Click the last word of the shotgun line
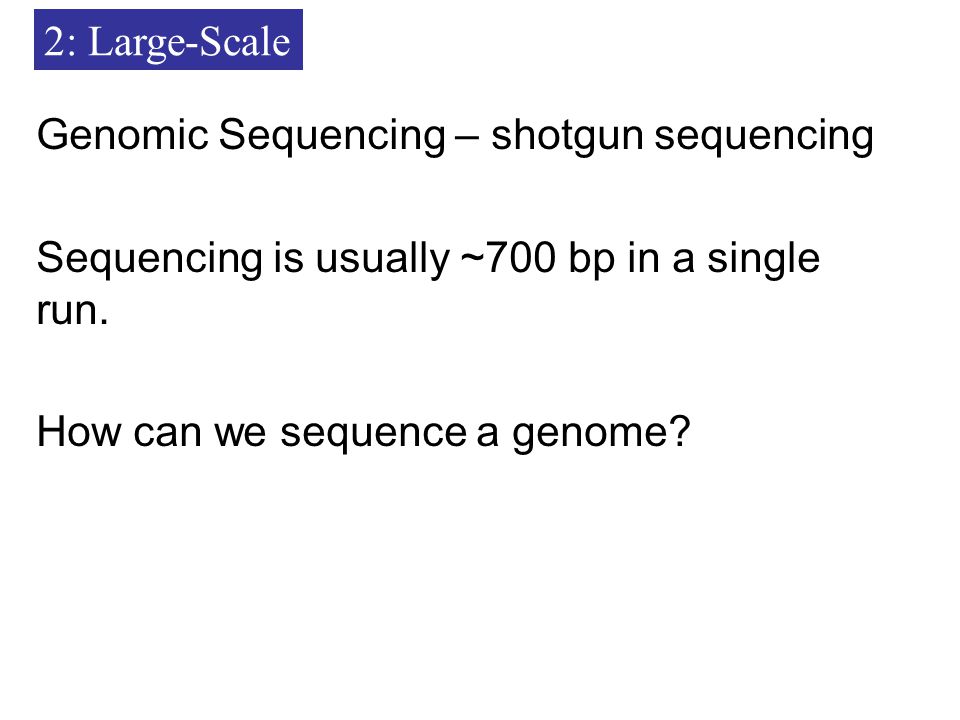Screen dimensions: 960x720 click(x=763, y=137)
